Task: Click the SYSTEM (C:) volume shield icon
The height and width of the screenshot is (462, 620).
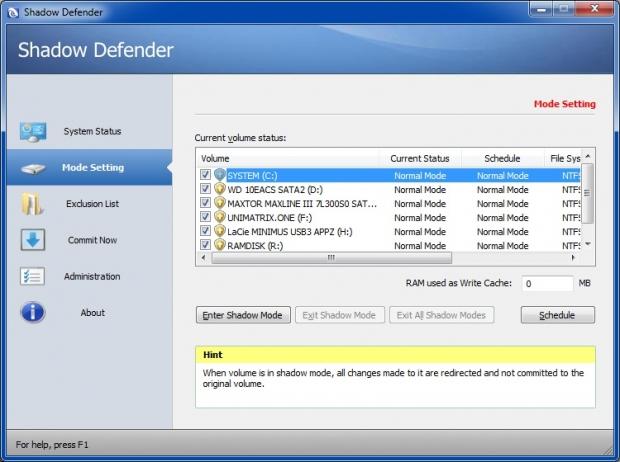Action: coord(220,175)
